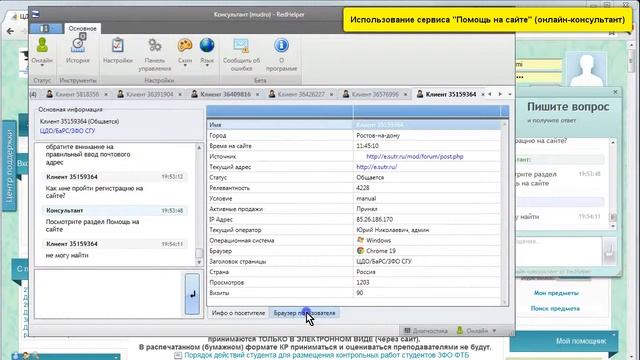Click the chat history scrollbar down arrow
Image resolution: width=640 pixels, height=360 pixels.
[199, 262]
